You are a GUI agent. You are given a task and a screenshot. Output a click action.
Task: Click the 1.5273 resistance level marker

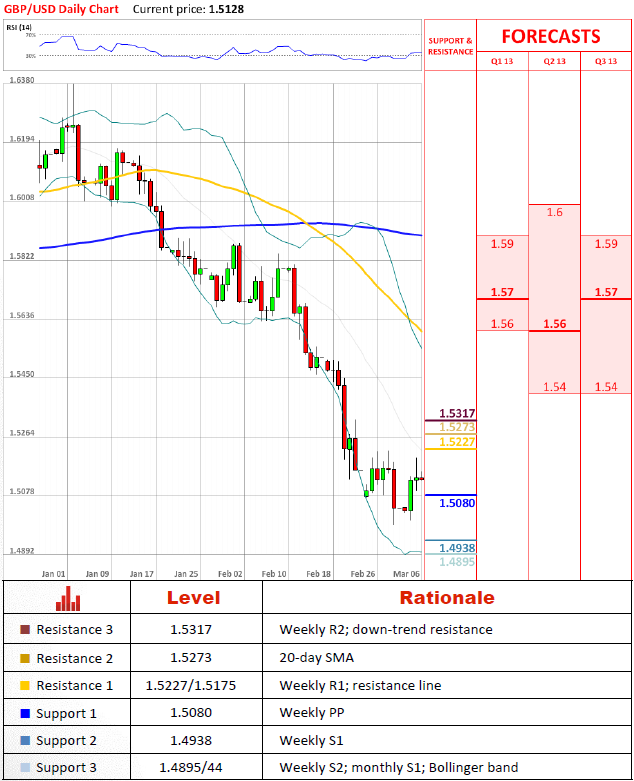pyautogui.click(x=457, y=427)
